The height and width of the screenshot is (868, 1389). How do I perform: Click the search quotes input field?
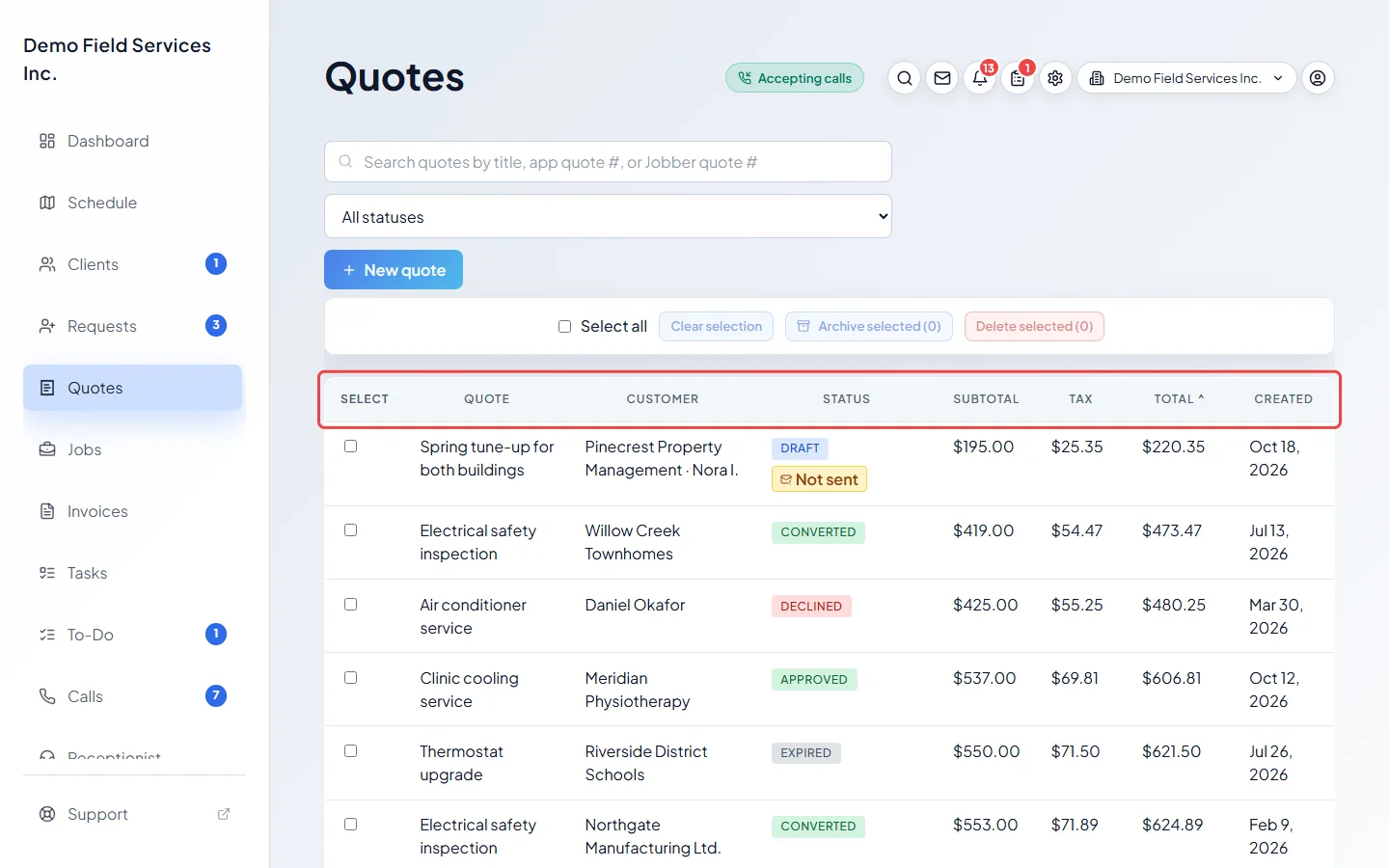[x=608, y=162]
